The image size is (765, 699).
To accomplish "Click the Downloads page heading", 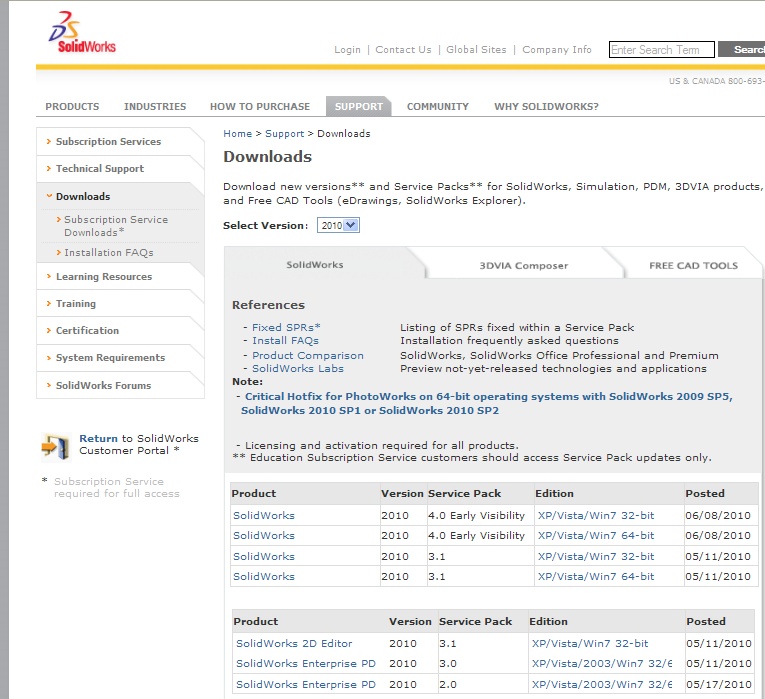I will [267, 157].
